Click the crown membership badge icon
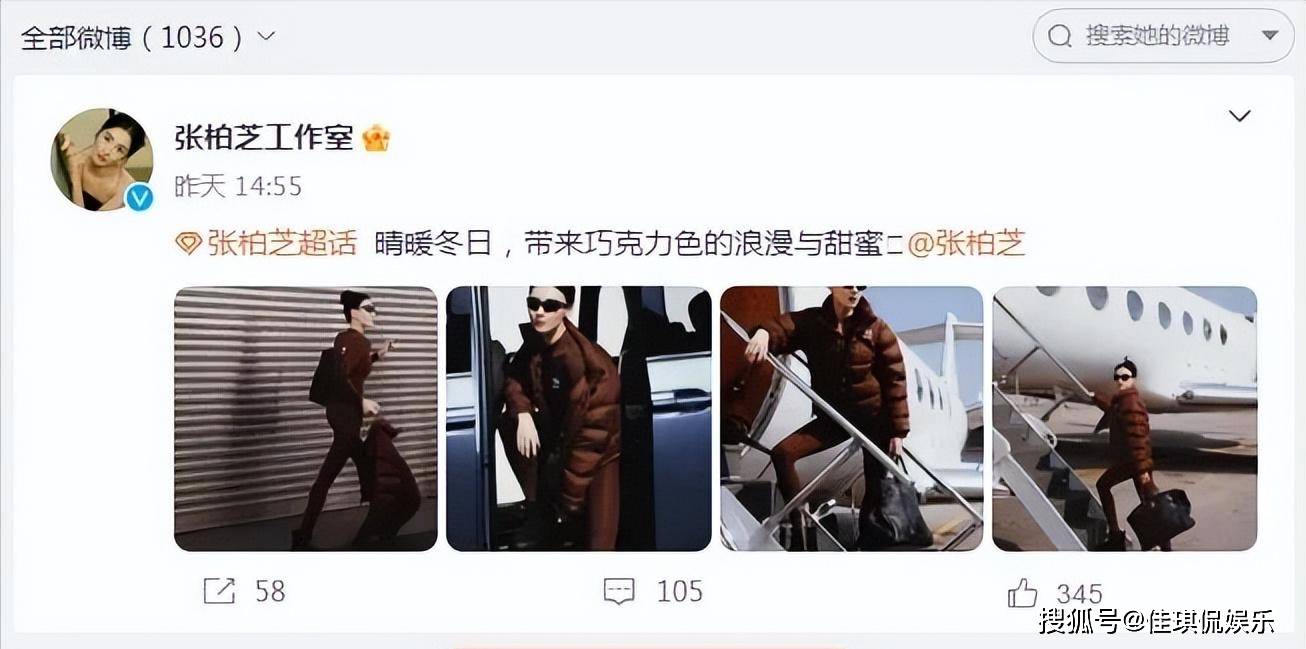This screenshot has height=649, width=1306. [375, 138]
